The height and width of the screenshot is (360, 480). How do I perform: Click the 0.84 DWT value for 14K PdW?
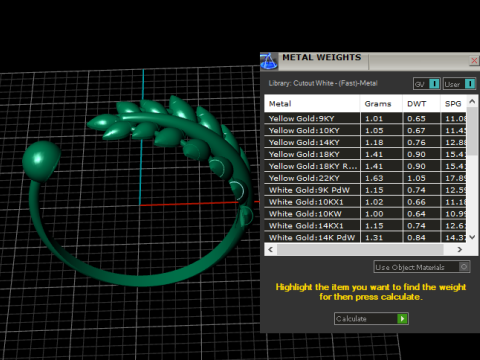(416, 238)
